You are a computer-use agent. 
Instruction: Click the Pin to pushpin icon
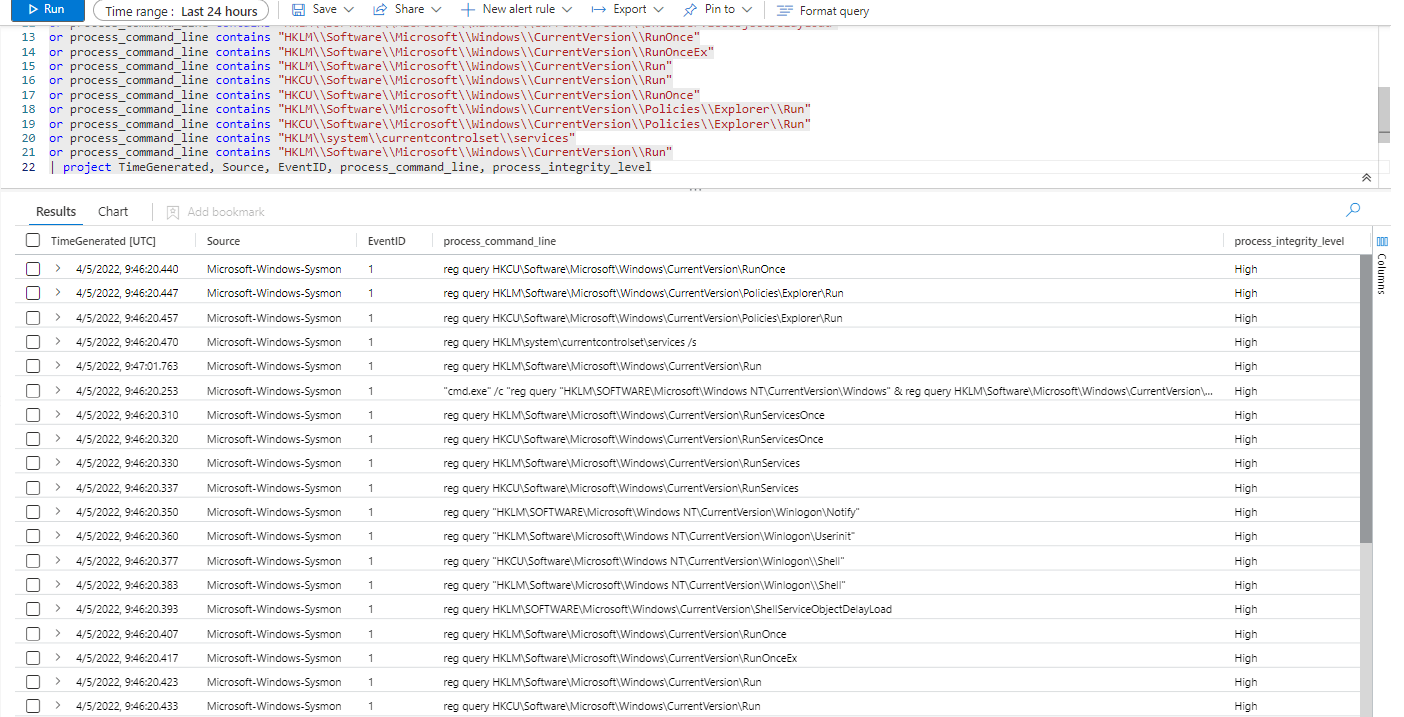pos(691,9)
